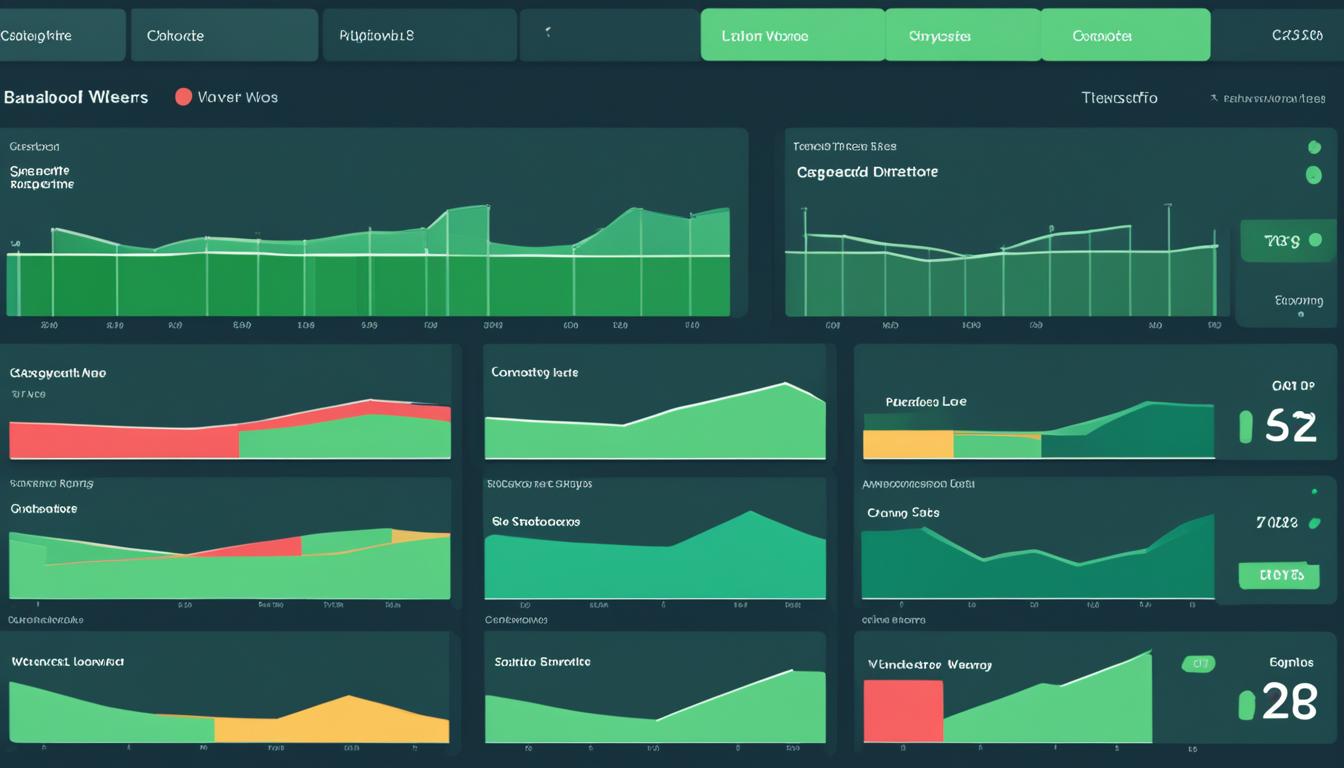Click the Cagyoulh Noe chart title

click(58, 372)
